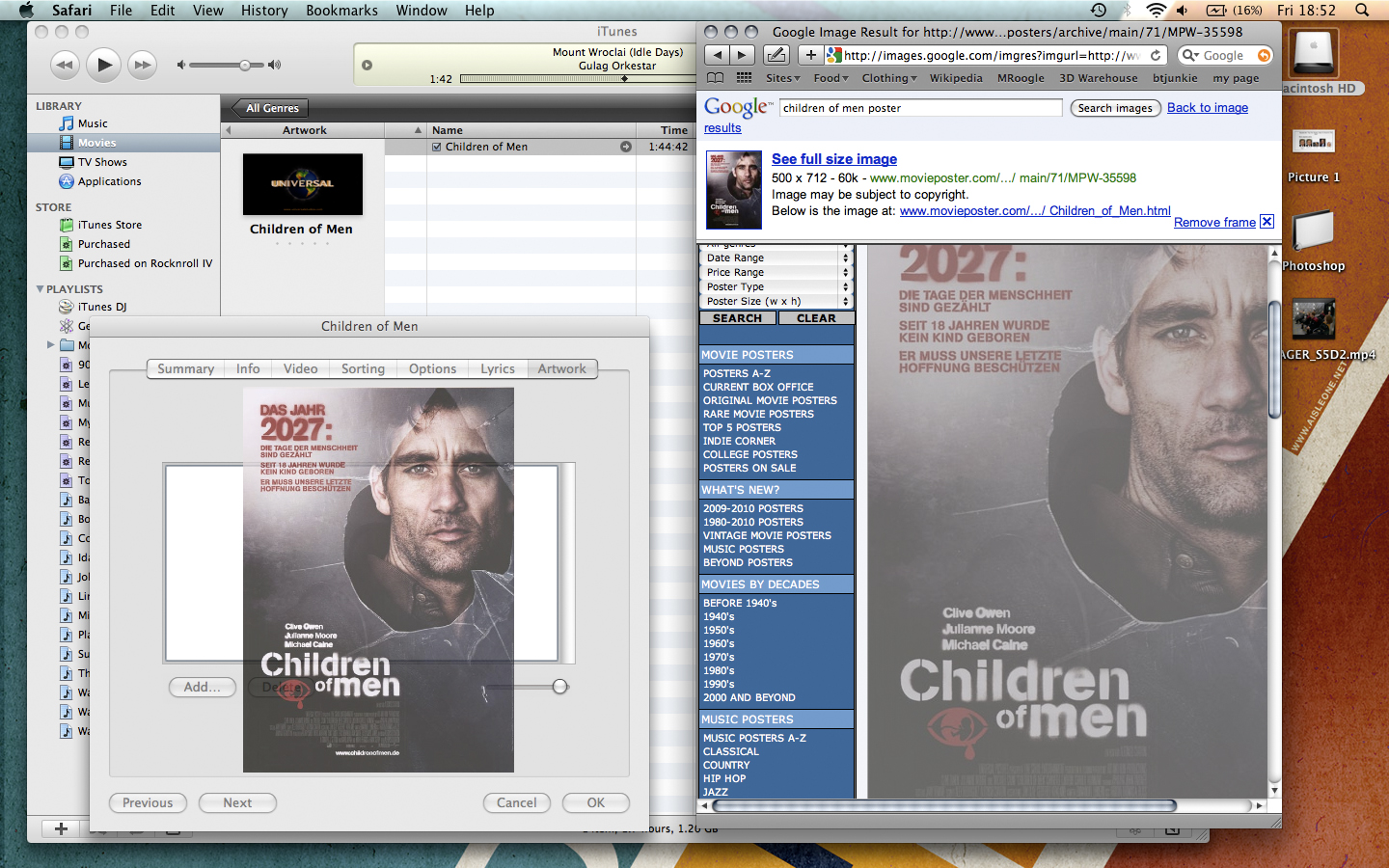Open the Date Range dropdown
The height and width of the screenshot is (868, 1389).
tap(776, 258)
